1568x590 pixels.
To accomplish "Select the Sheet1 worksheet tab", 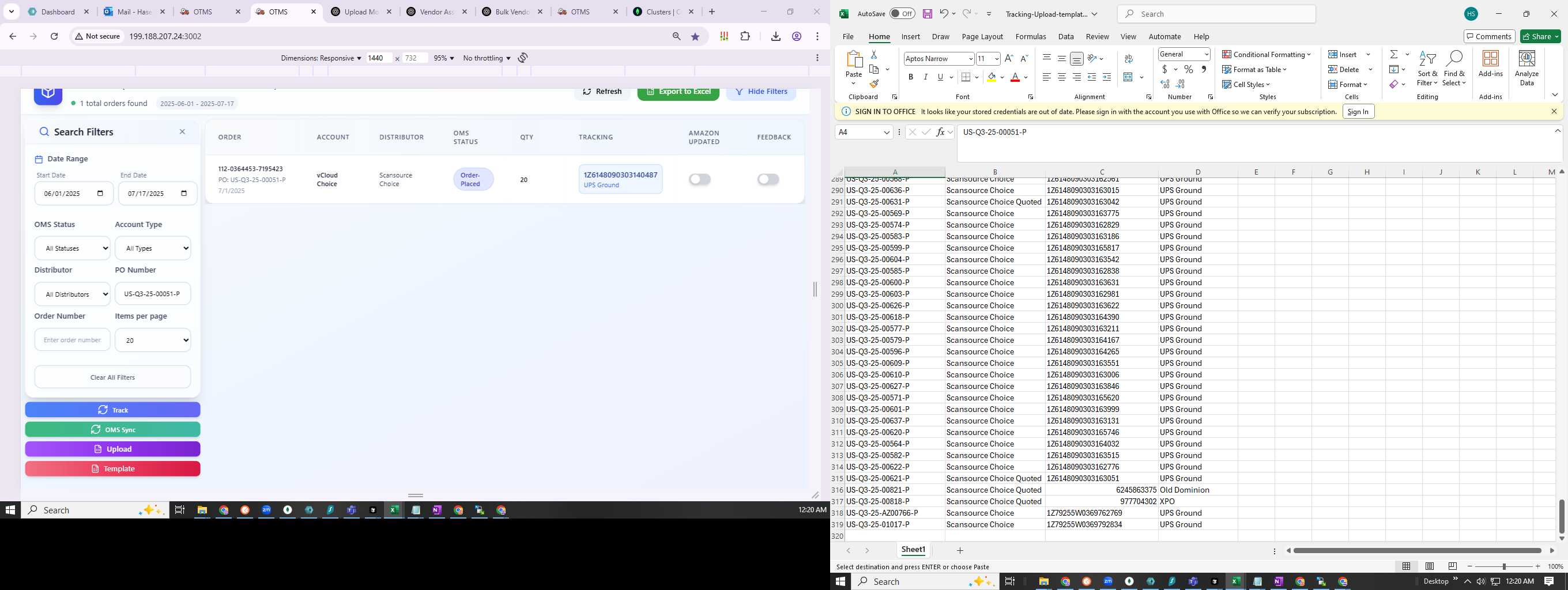I will 913,550.
